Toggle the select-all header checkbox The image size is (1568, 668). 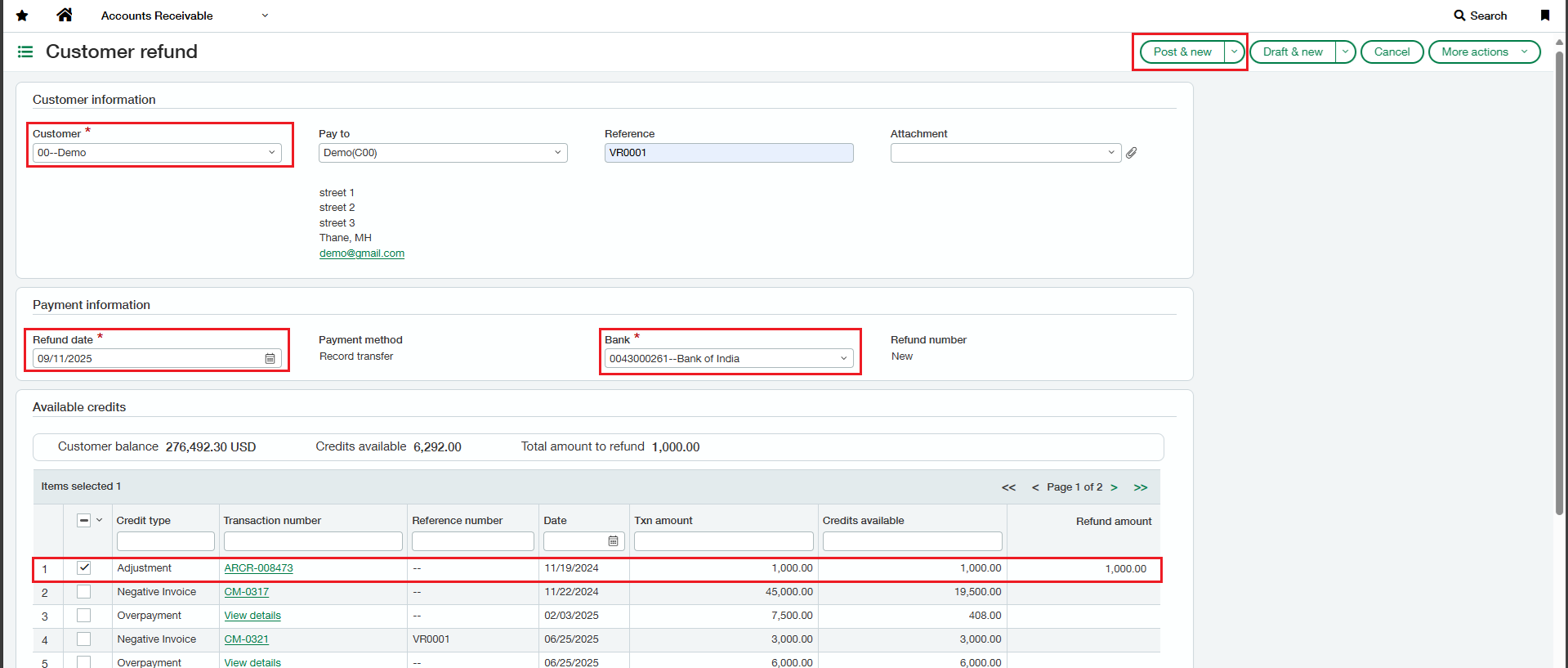pyautogui.click(x=84, y=520)
